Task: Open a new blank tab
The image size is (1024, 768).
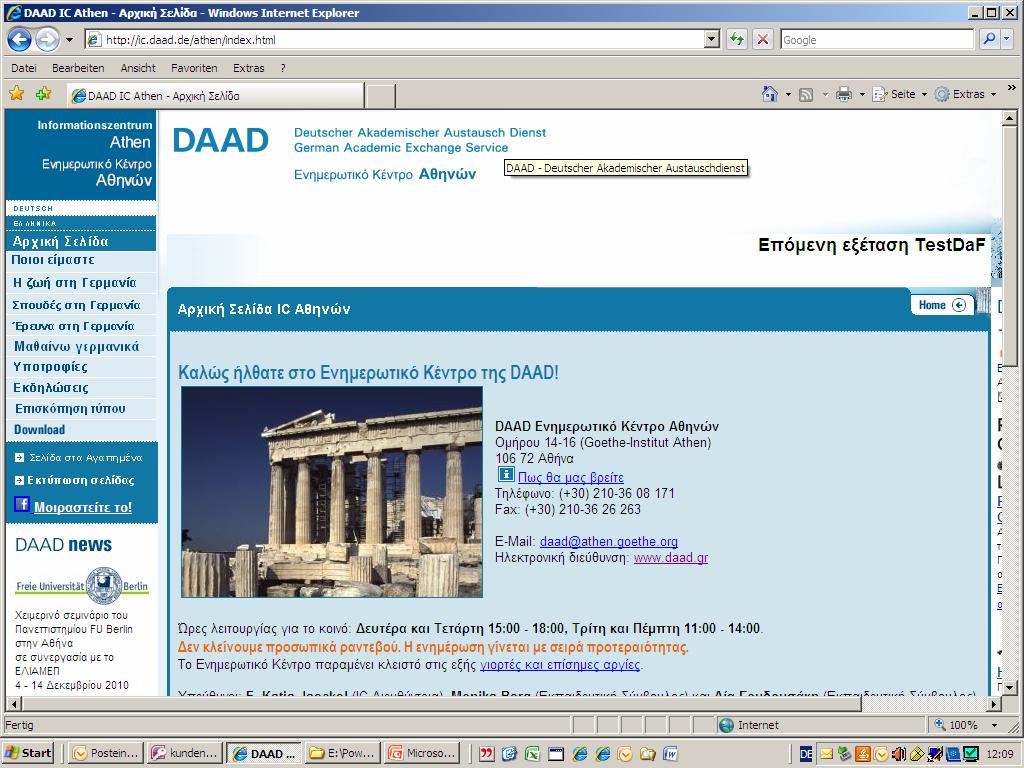Action: coord(380,96)
